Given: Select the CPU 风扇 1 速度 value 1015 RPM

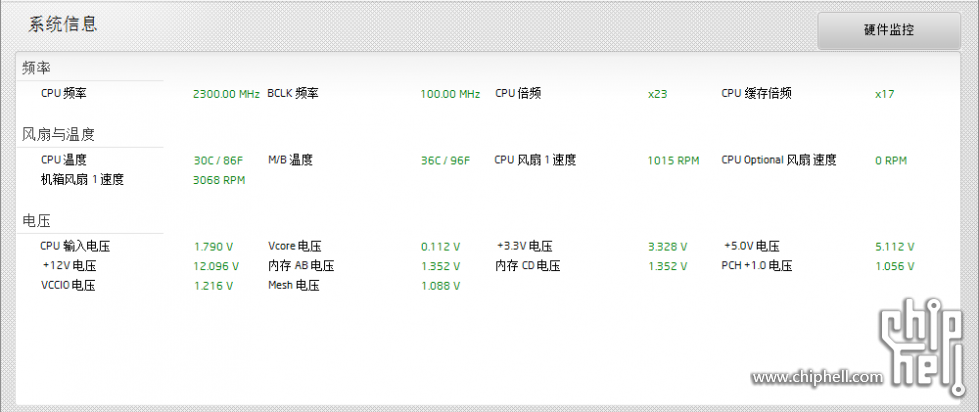Looking at the screenshot, I should [674, 160].
